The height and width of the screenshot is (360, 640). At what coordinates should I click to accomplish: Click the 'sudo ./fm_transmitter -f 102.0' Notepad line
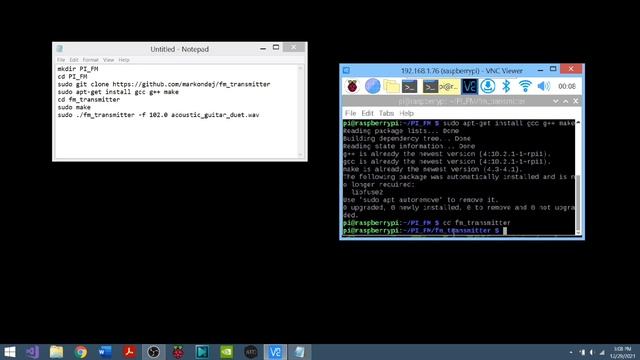[x=158, y=115]
